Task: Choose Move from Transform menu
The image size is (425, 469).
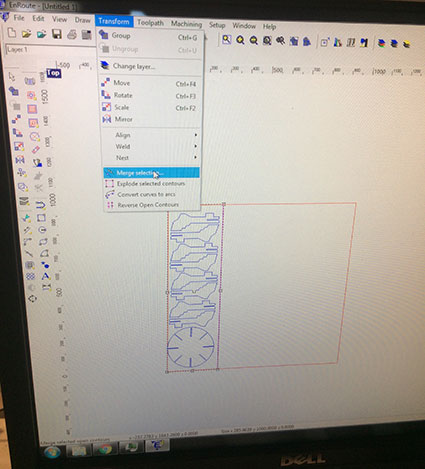Action: tap(151, 83)
